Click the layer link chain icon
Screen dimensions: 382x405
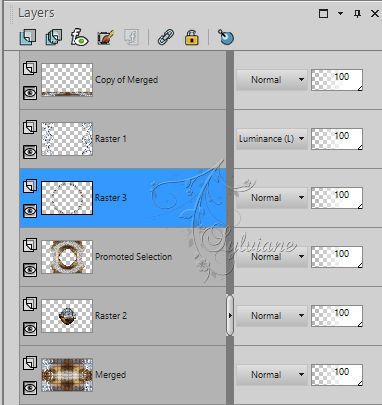pyautogui.click(x=166, y=37)
